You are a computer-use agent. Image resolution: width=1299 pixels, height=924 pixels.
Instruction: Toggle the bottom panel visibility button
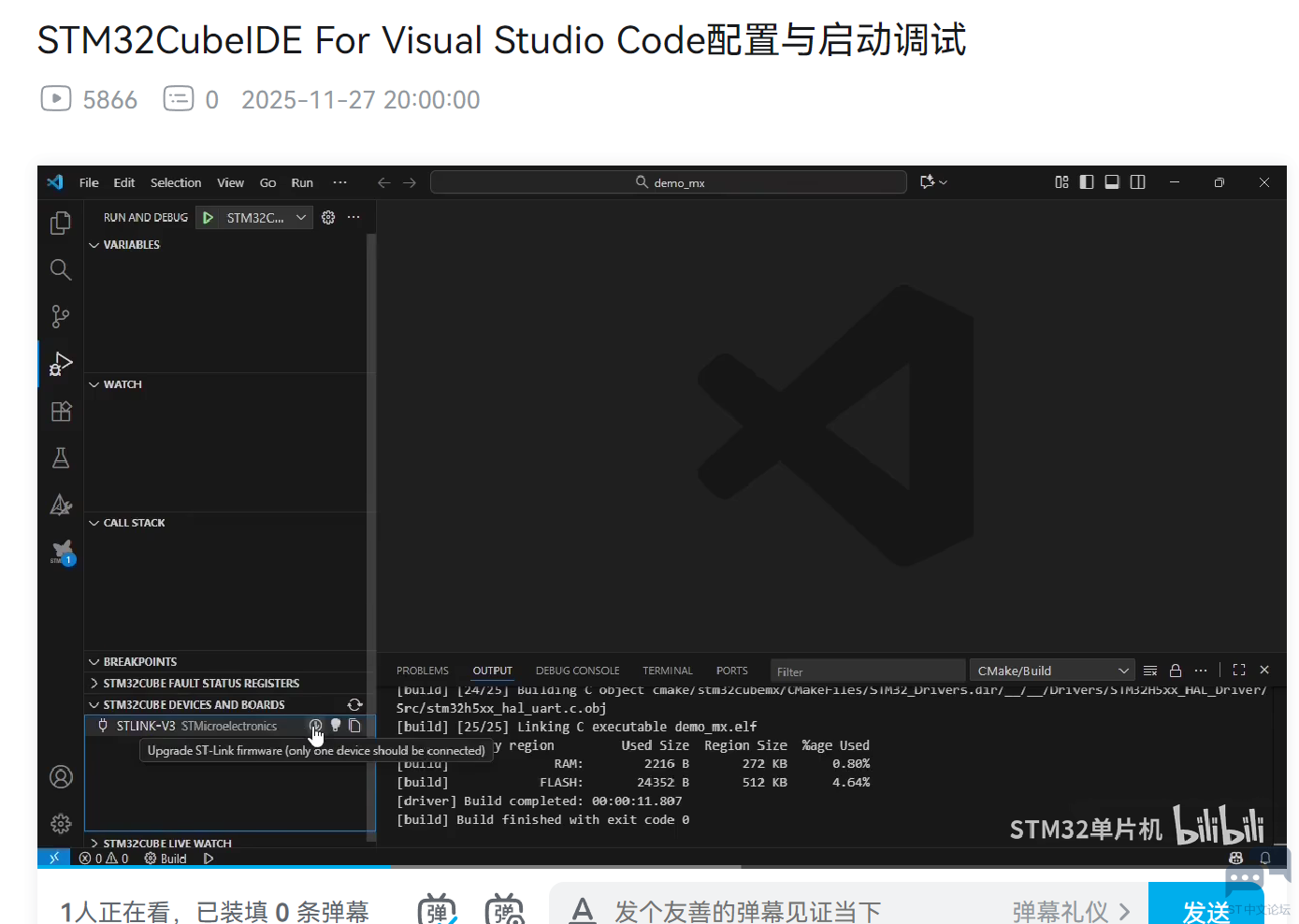click(x=1112, y=182)
